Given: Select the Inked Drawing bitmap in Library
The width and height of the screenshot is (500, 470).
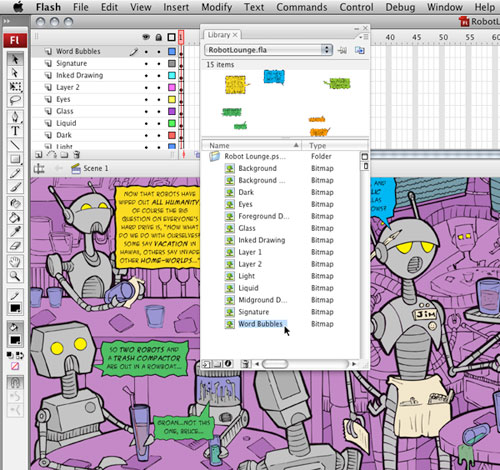Looking at the screenshot, I should 262,240.
